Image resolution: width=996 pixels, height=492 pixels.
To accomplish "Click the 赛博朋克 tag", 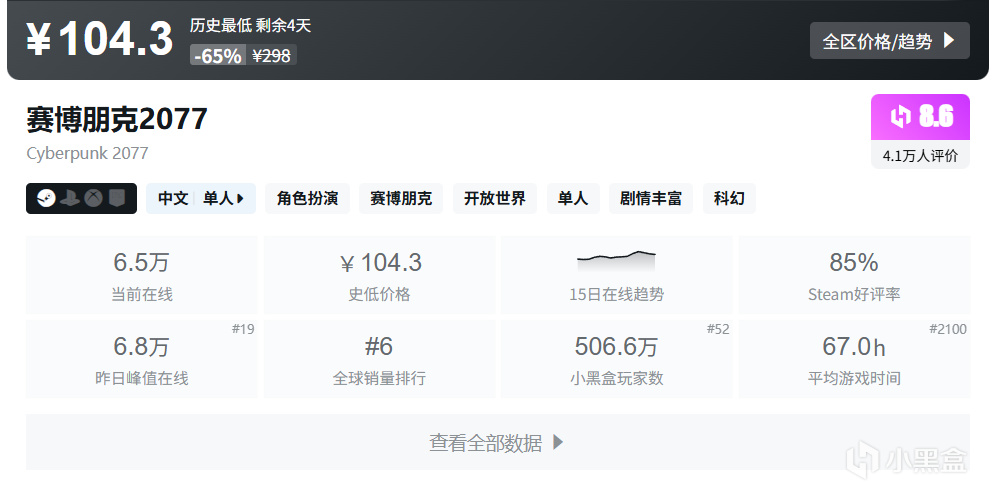I will pos(401,199).
